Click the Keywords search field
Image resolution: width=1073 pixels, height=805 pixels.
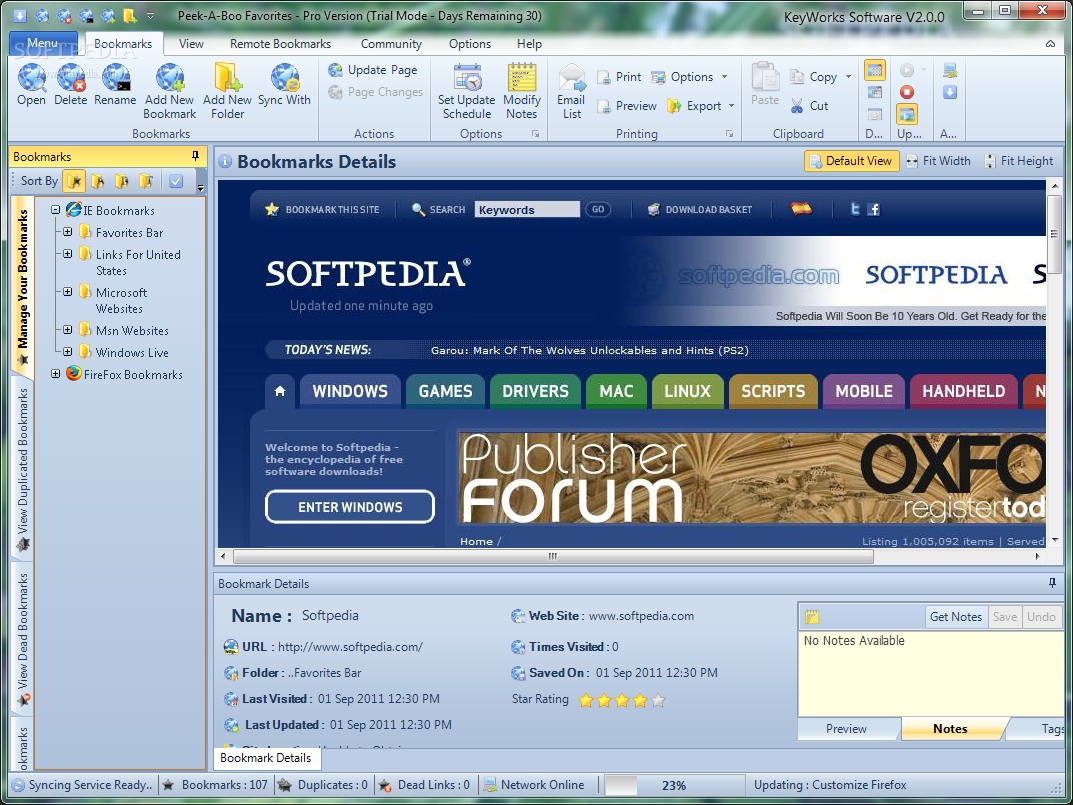click(x=527, y=209)
